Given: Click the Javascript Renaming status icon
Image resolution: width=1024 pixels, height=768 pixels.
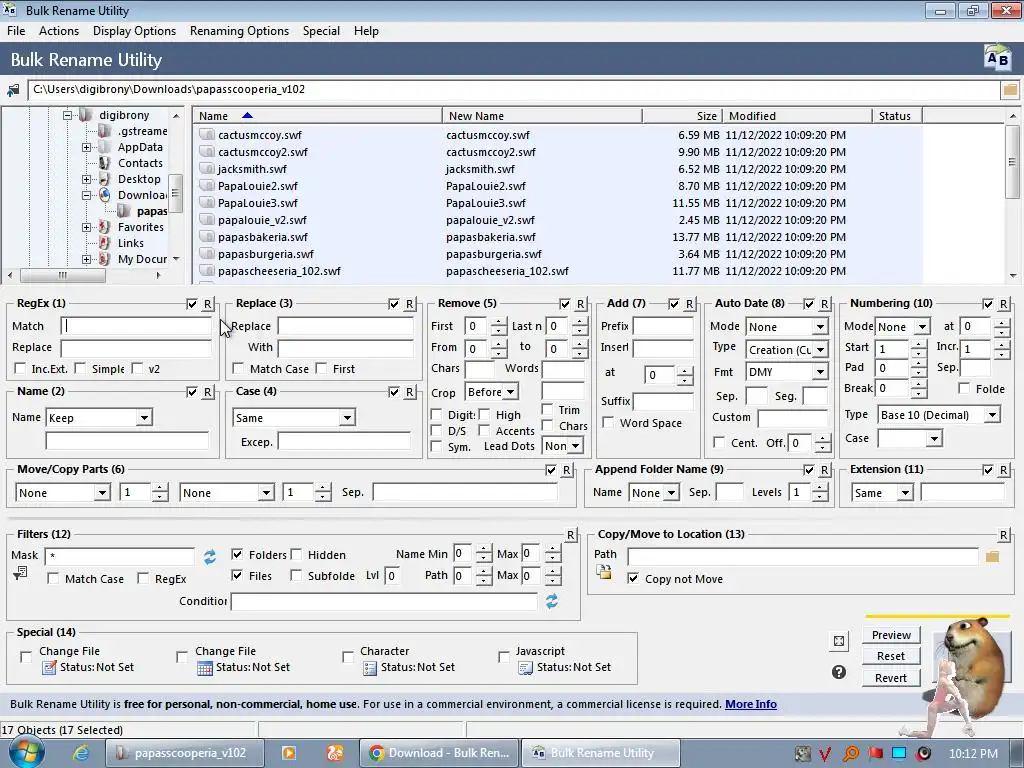Looking at the screenshot, I should coord(525,667).
